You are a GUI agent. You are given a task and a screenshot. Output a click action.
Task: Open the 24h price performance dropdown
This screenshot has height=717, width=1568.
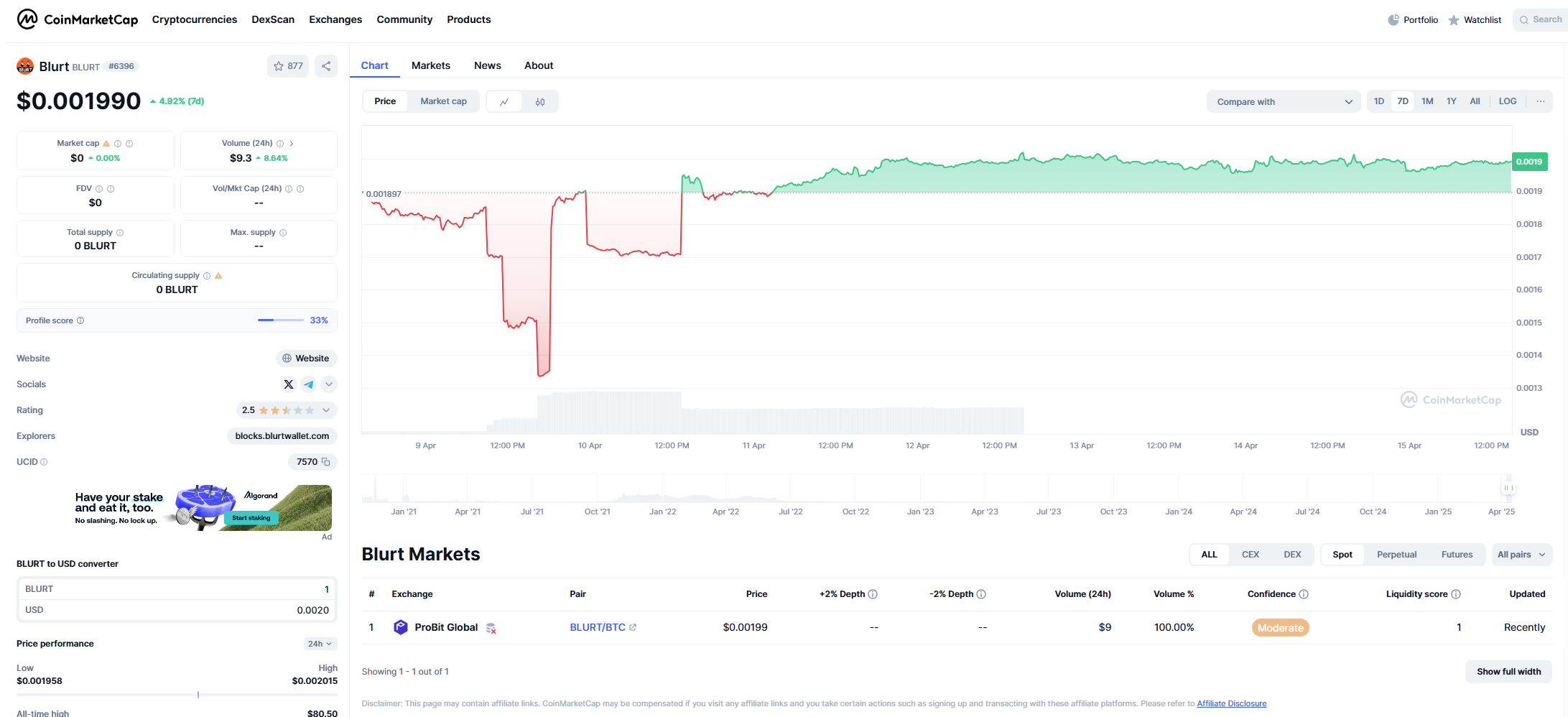pyautogui.click(x=320, y=644)
